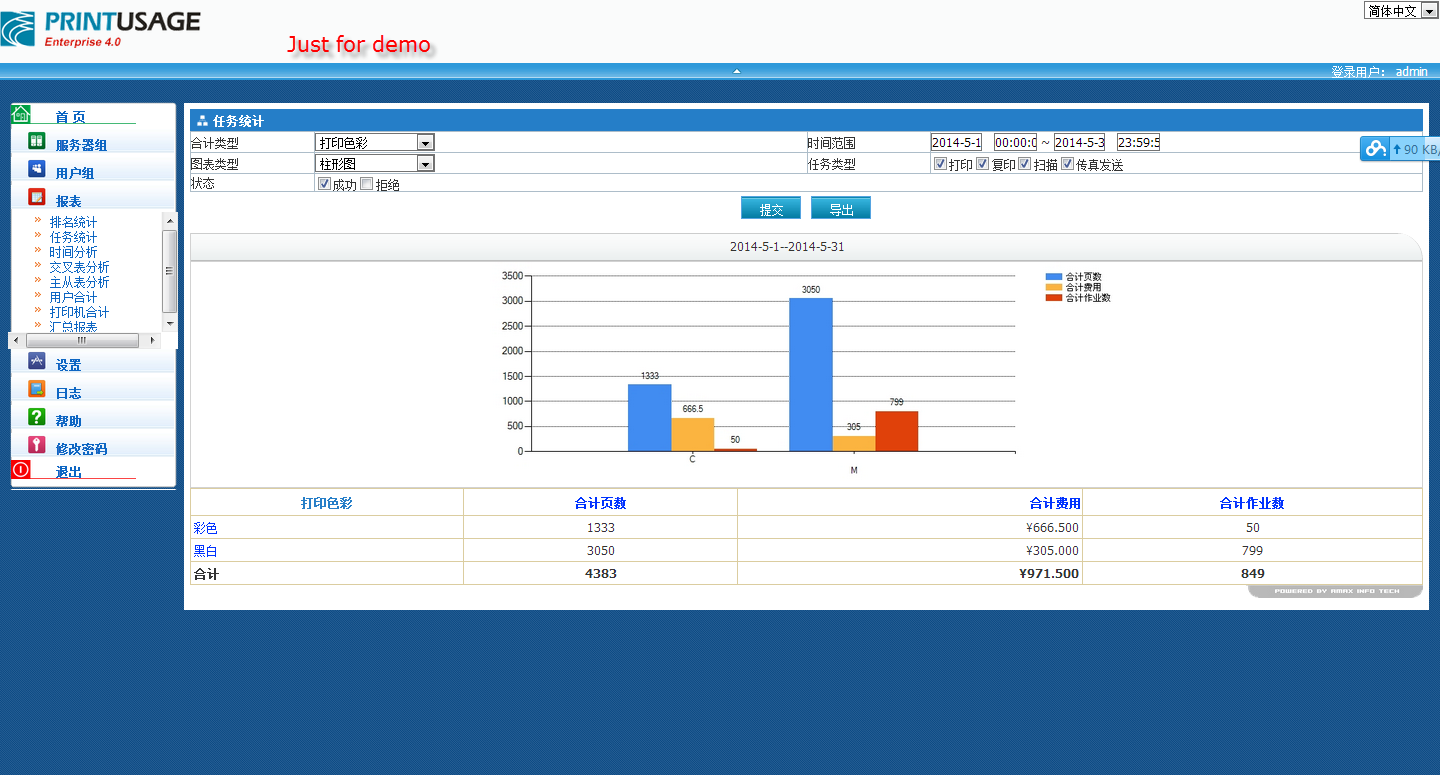Click the orange 305 bar for M
This screenshot has width=1440, height=775.
pyautogui.click(x=853, y=443)
